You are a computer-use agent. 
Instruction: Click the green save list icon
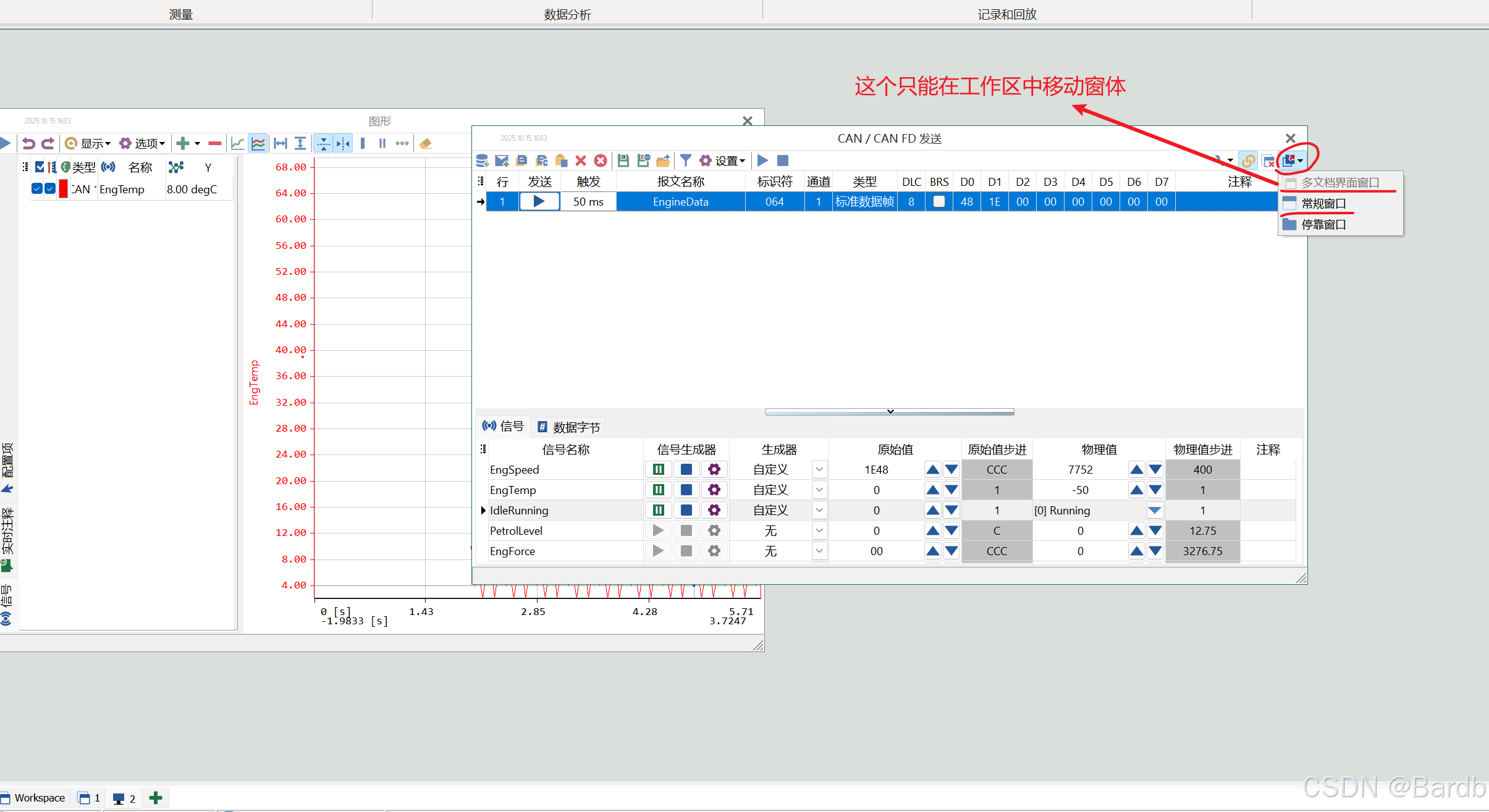tap(623, 161)
